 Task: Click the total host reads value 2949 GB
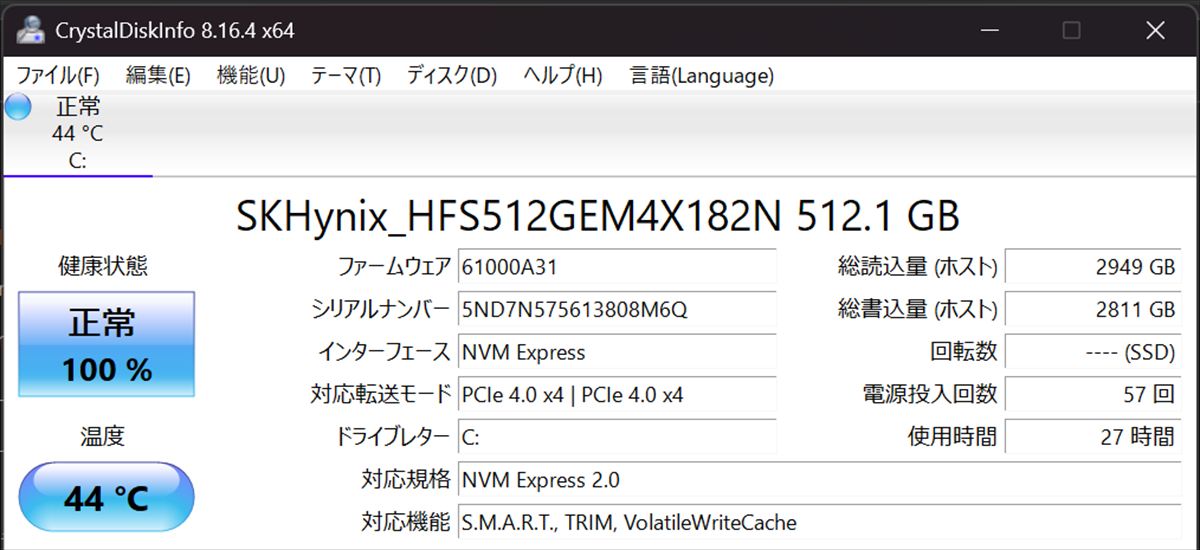coord(1093,267)
